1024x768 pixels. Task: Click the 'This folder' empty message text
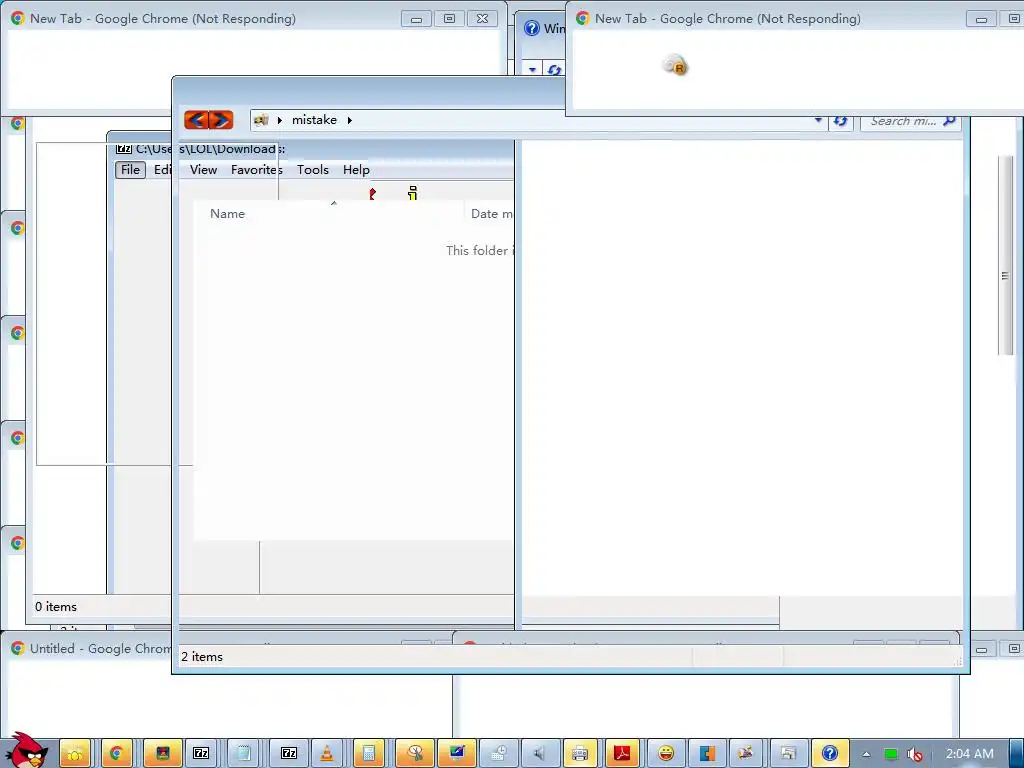(x=480, y=251)
